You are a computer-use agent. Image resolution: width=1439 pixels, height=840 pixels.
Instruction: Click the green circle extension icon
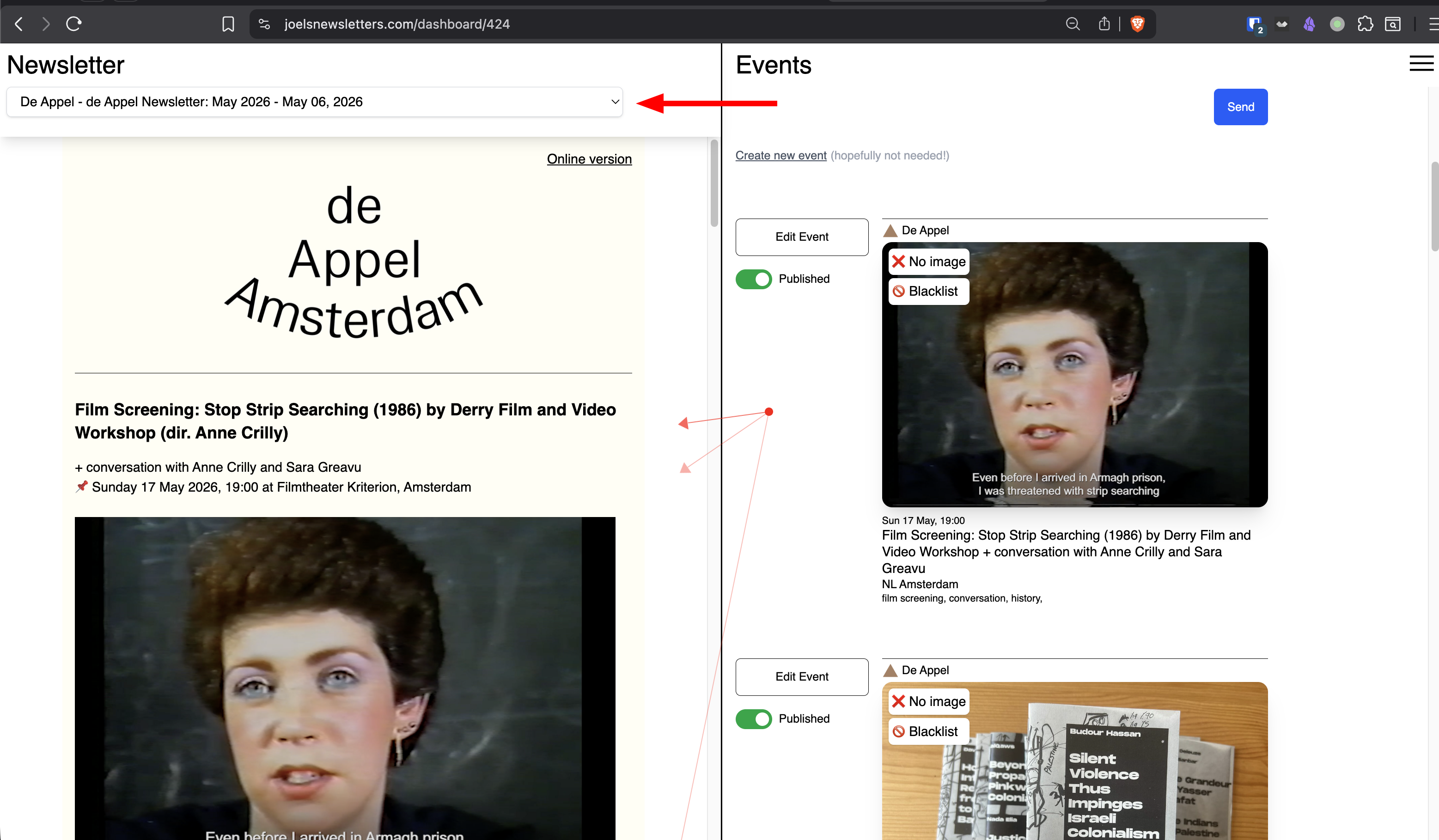(x=1337, y=24)
